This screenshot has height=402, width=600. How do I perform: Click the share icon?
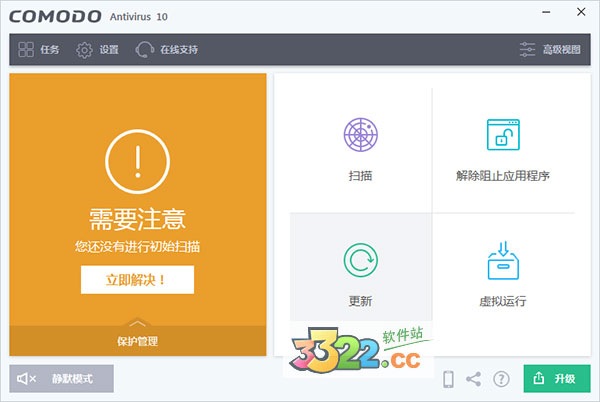pos(474,379)
